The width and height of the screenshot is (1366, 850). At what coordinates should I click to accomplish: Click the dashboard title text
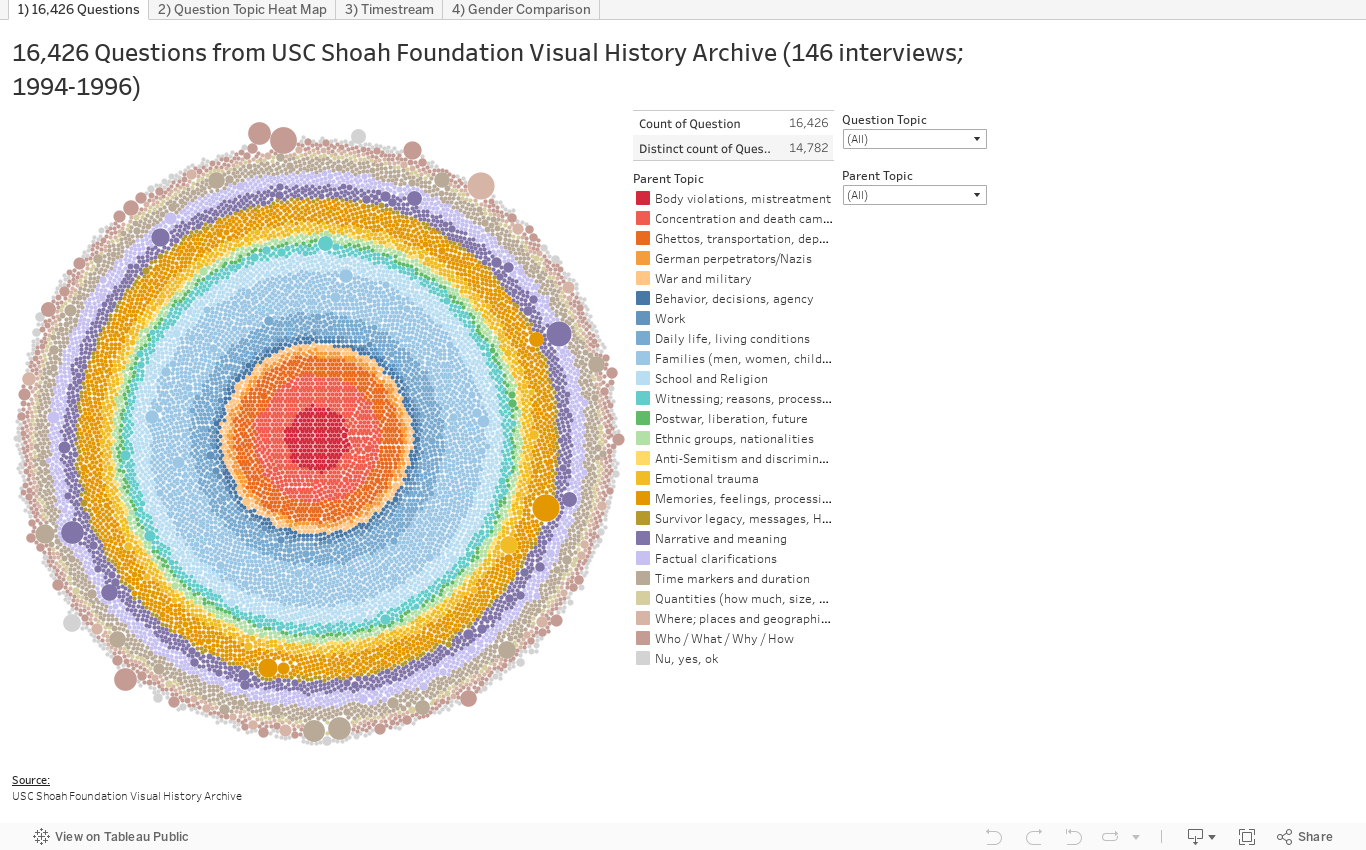coord(488,70)
